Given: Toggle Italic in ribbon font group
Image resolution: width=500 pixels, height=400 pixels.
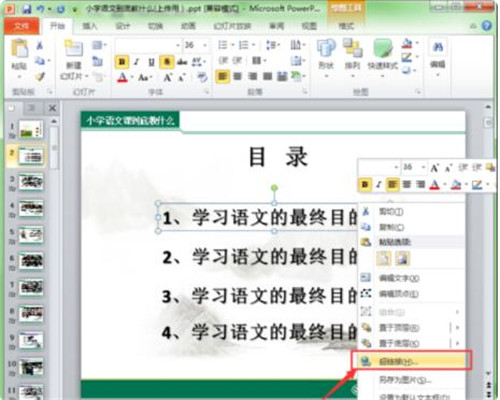Looking at the screenshot, I should (137, 62).
